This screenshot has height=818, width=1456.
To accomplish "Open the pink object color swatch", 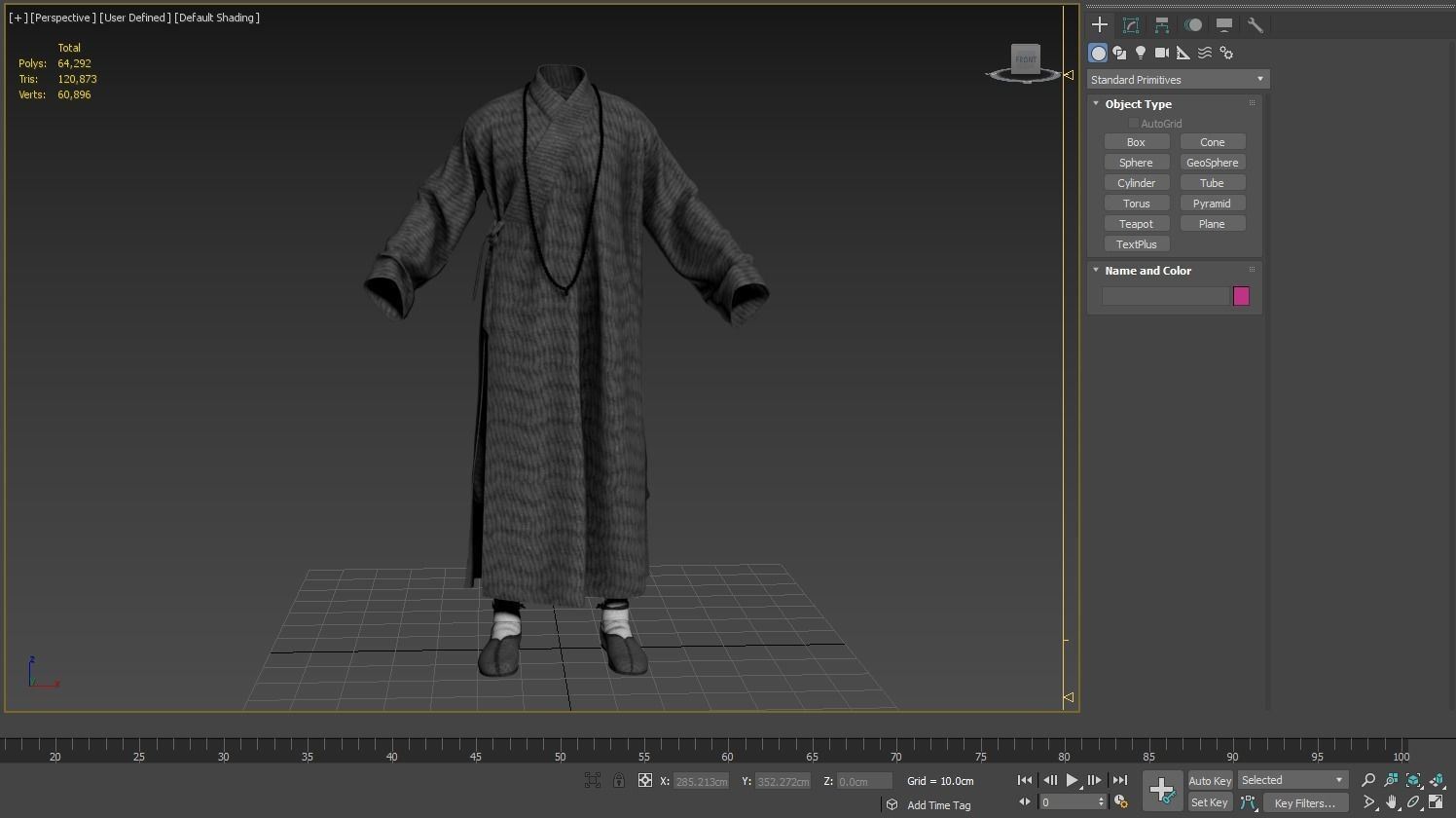I will tap(1241, 296).
